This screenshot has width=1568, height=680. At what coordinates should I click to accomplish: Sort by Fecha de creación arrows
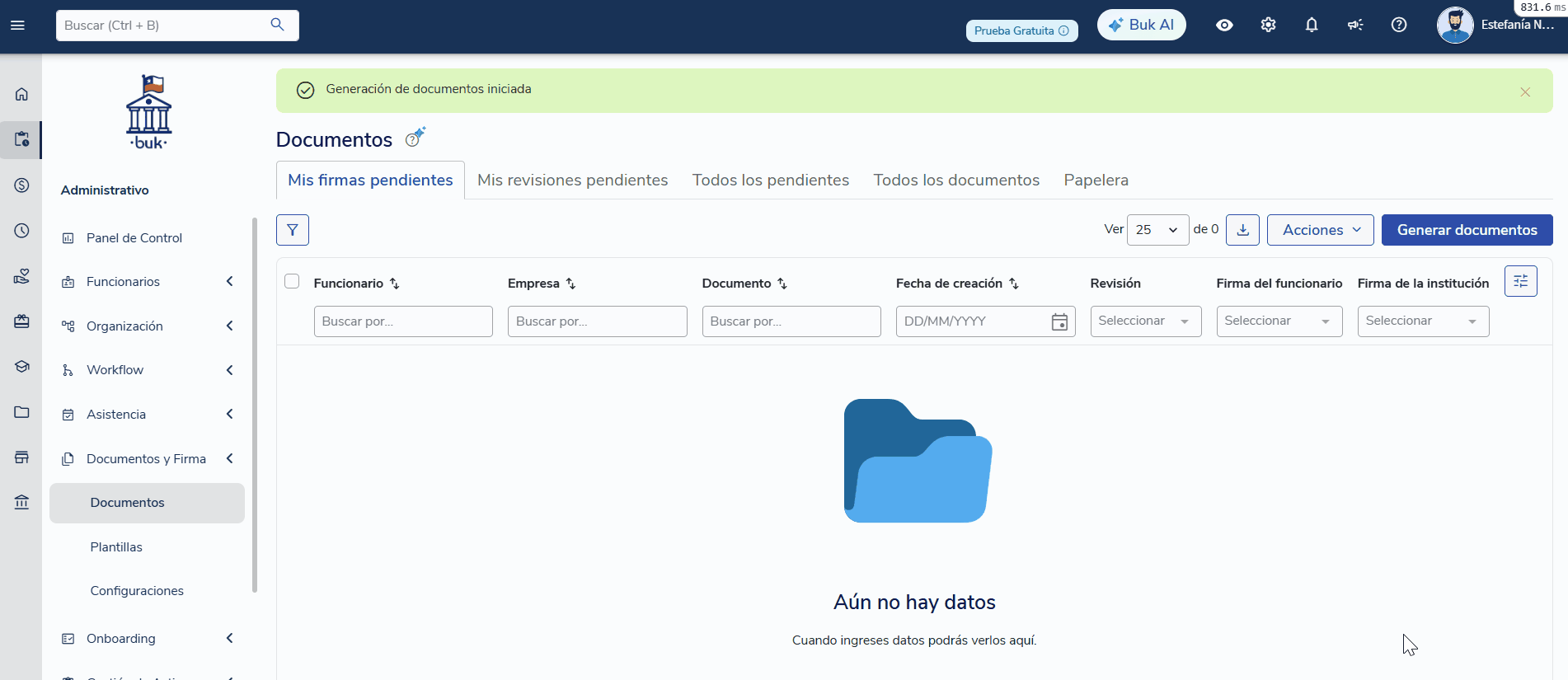click(1014, 284)
